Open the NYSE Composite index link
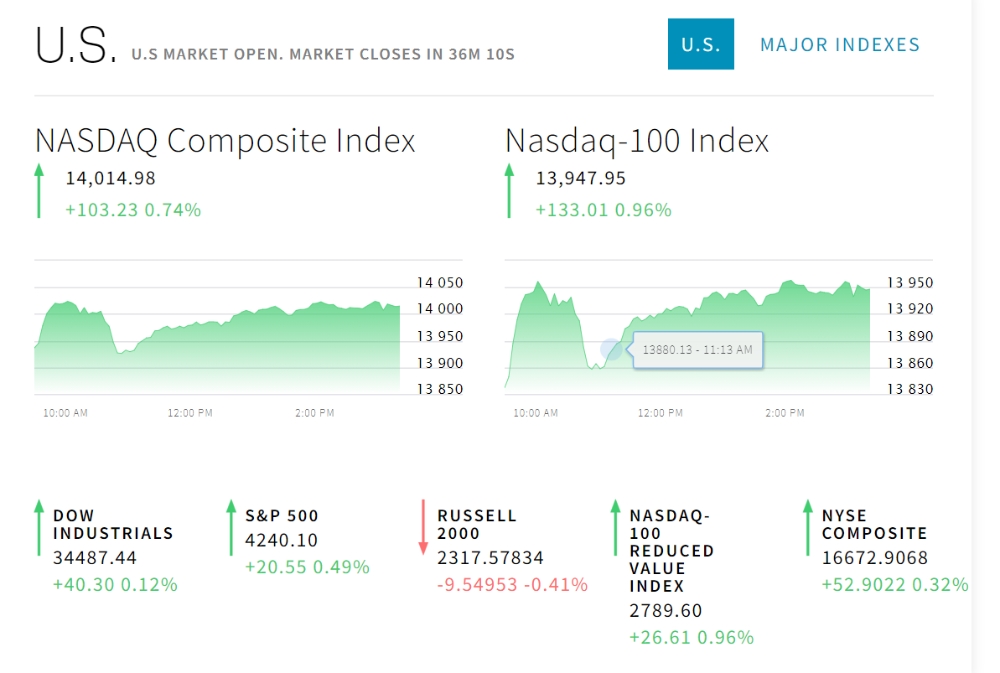Screen dimensions: 1000x673 [x=874, y=524]
